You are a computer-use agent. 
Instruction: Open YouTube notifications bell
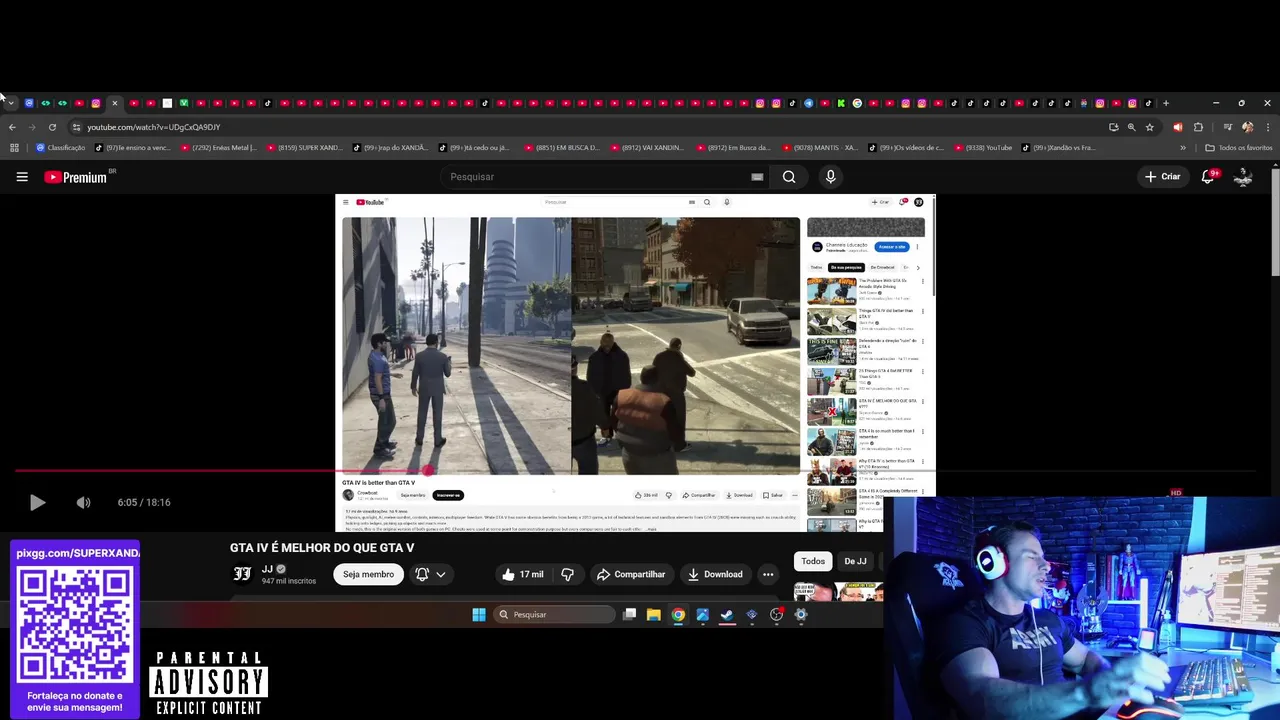click(1208, 176)
